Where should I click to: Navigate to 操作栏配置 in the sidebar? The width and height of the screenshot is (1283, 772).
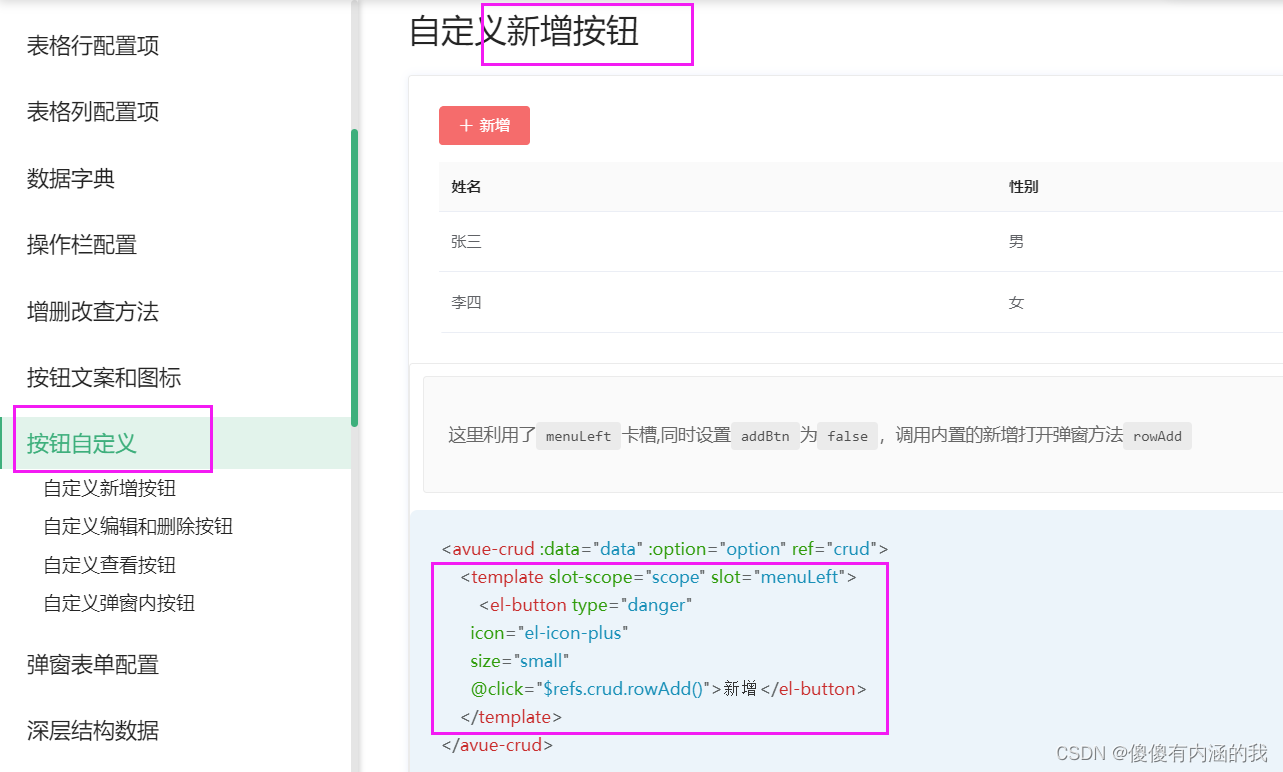(x=79, y=244)
